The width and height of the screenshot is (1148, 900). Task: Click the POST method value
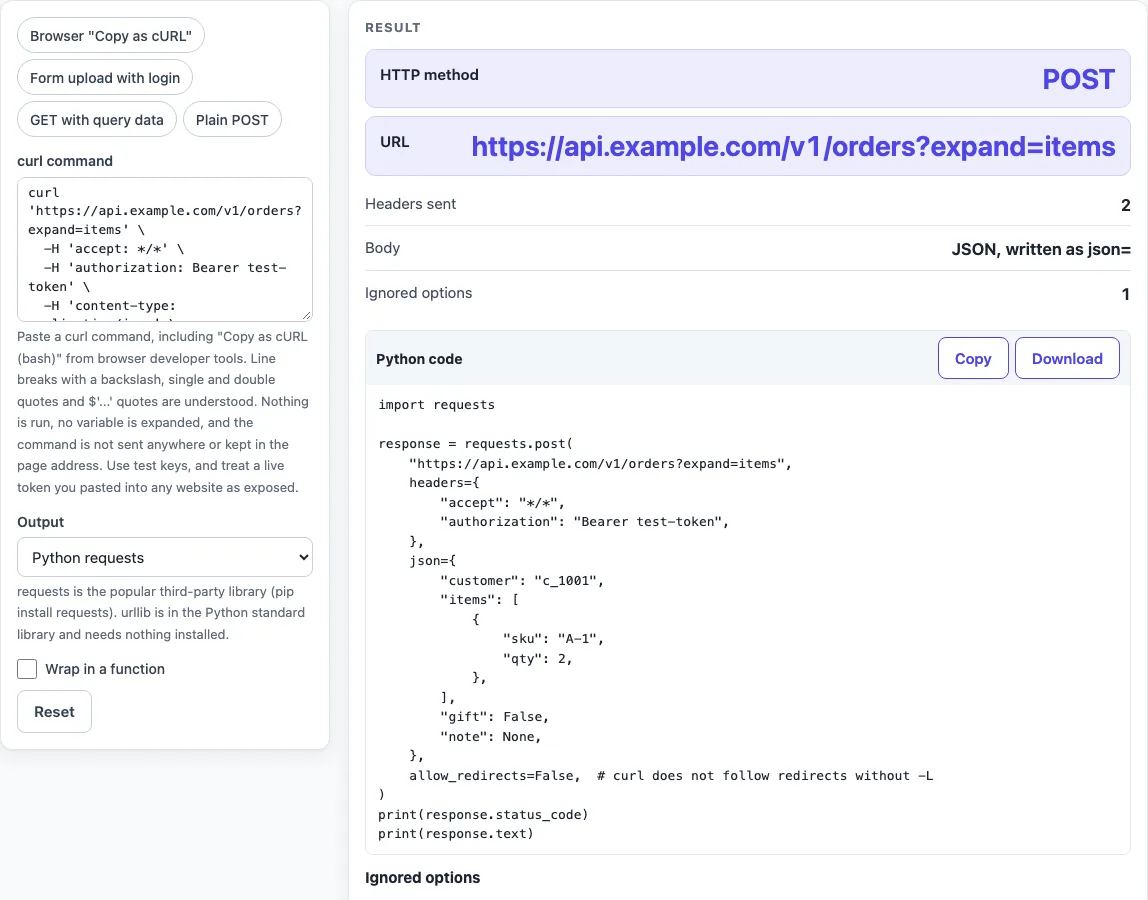(1078, 79)
